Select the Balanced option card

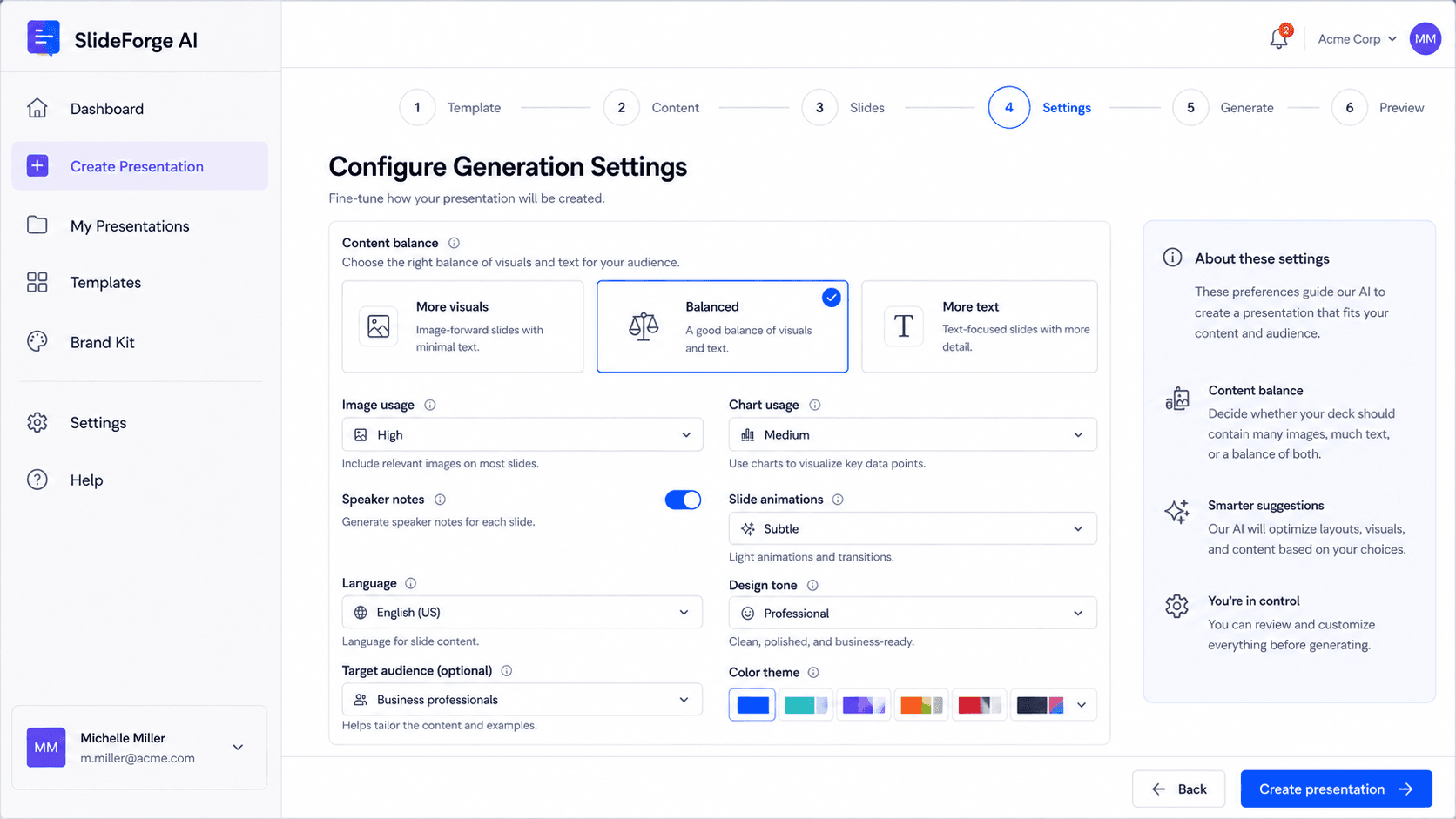pos(722,326)
